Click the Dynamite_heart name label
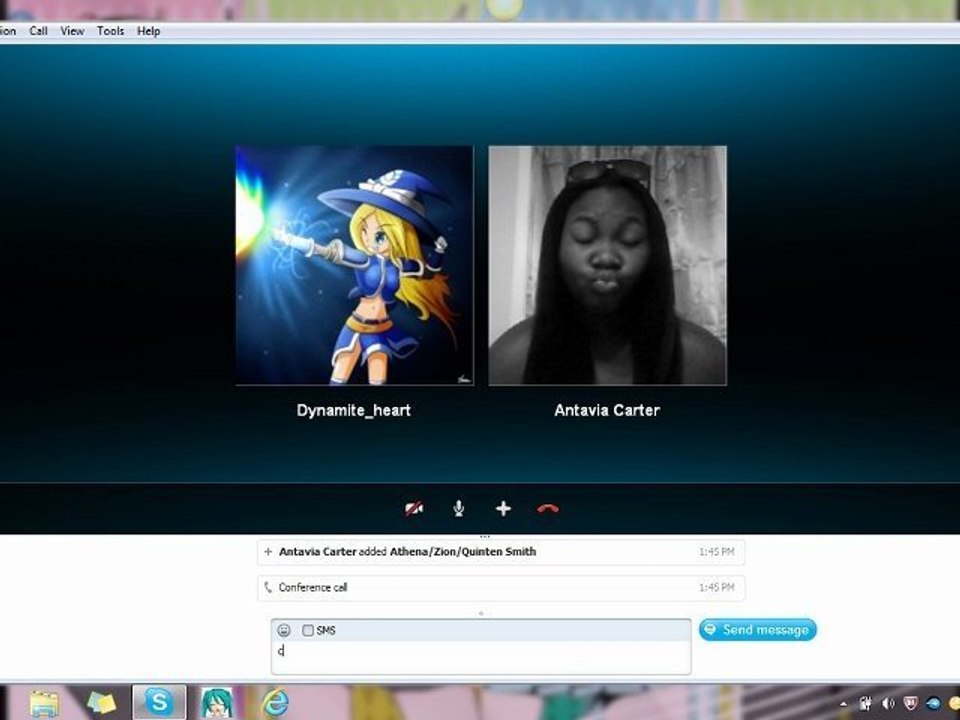Viewport: 960px width, 720px height. point(354,410)
